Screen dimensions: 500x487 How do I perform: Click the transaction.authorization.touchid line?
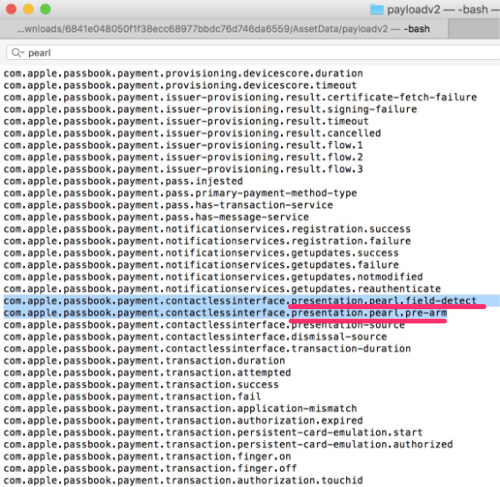pyautogui.click(x=183, y=480)
